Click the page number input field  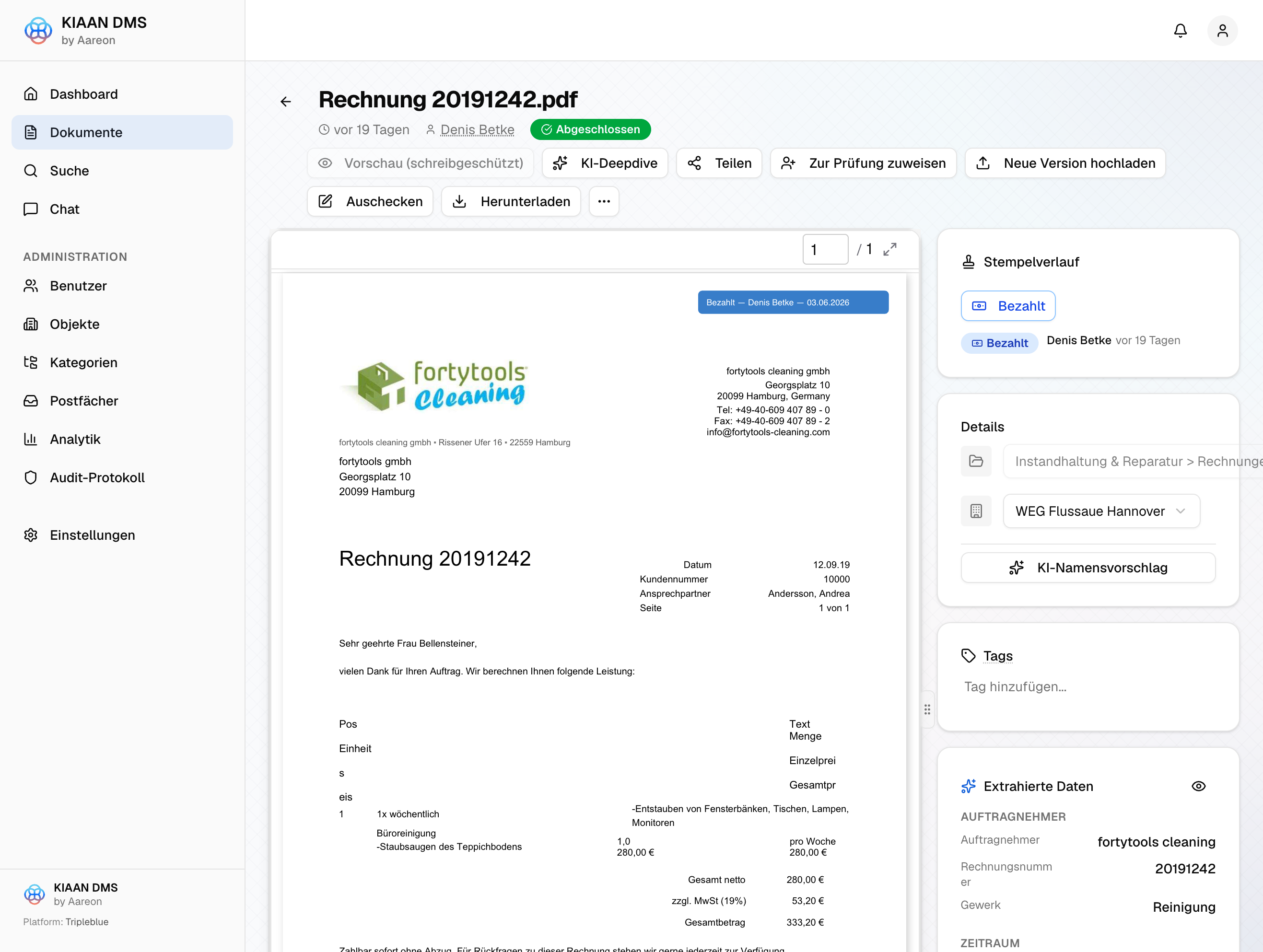click(x=825, y=249)
